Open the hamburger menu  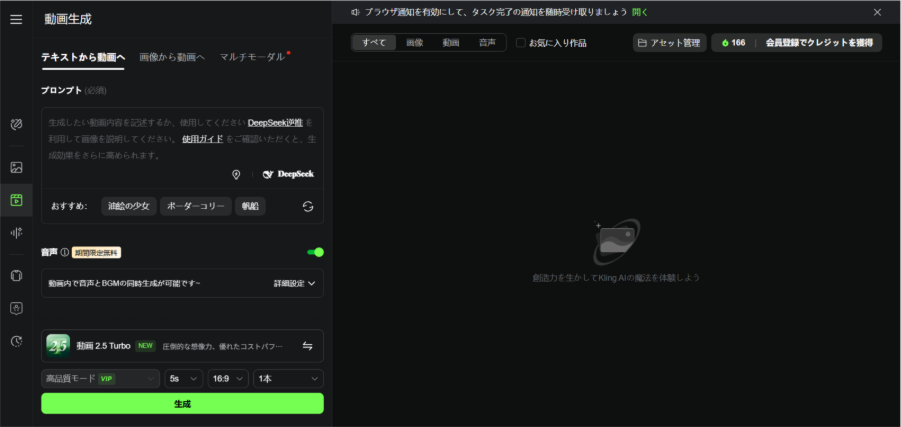[16, 19]
